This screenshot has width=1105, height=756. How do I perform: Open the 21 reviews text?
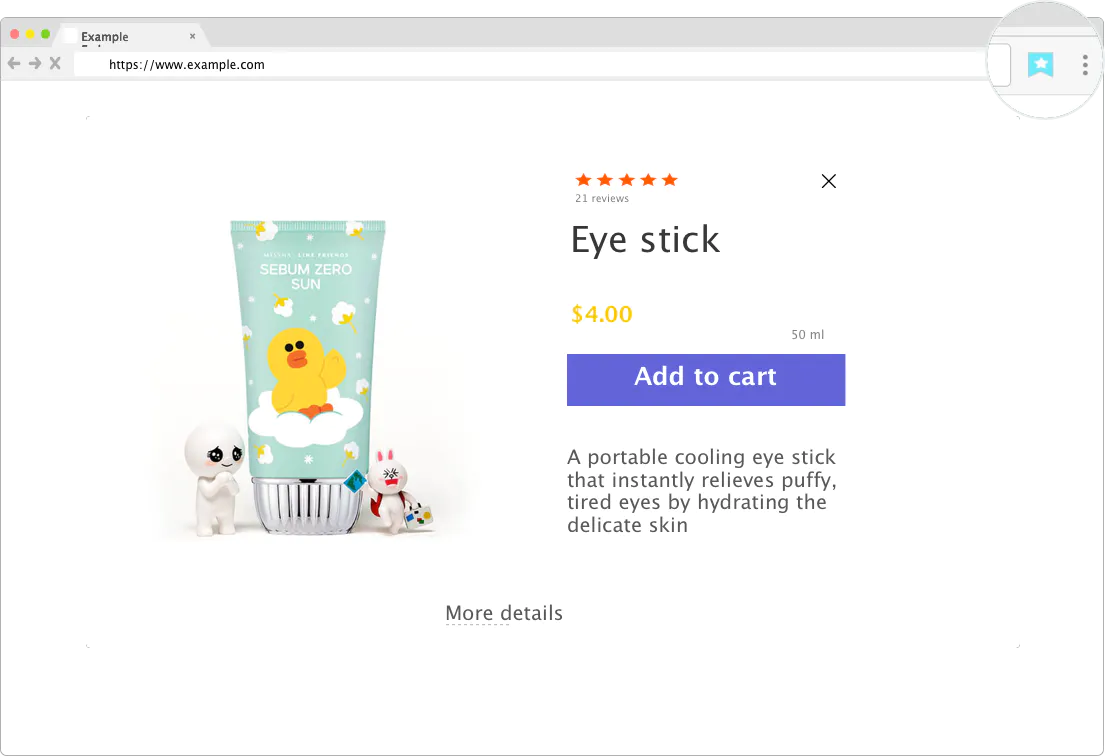point(602,199)
